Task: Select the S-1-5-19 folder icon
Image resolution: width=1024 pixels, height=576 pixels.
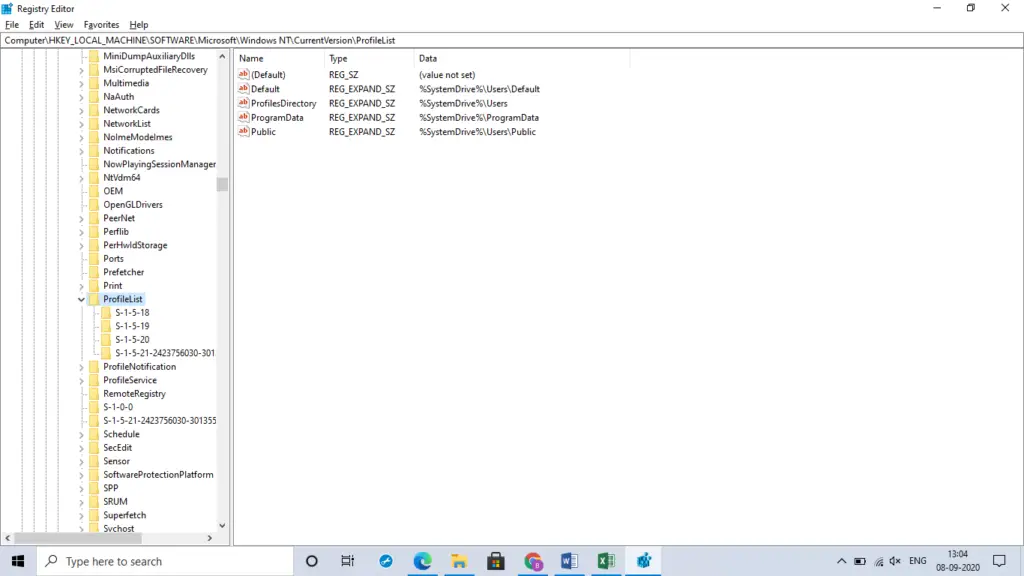Action: (106, 326)
